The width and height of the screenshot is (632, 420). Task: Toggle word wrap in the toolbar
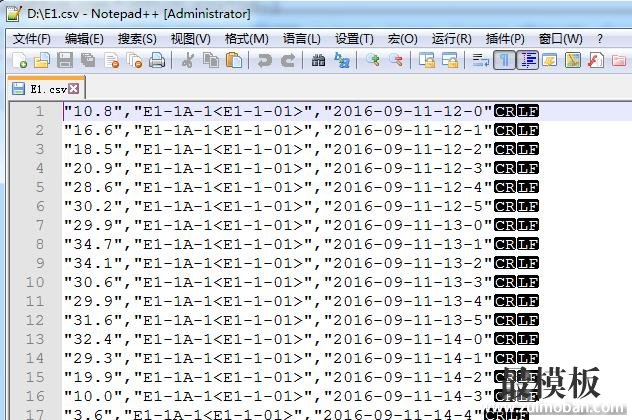480,60
